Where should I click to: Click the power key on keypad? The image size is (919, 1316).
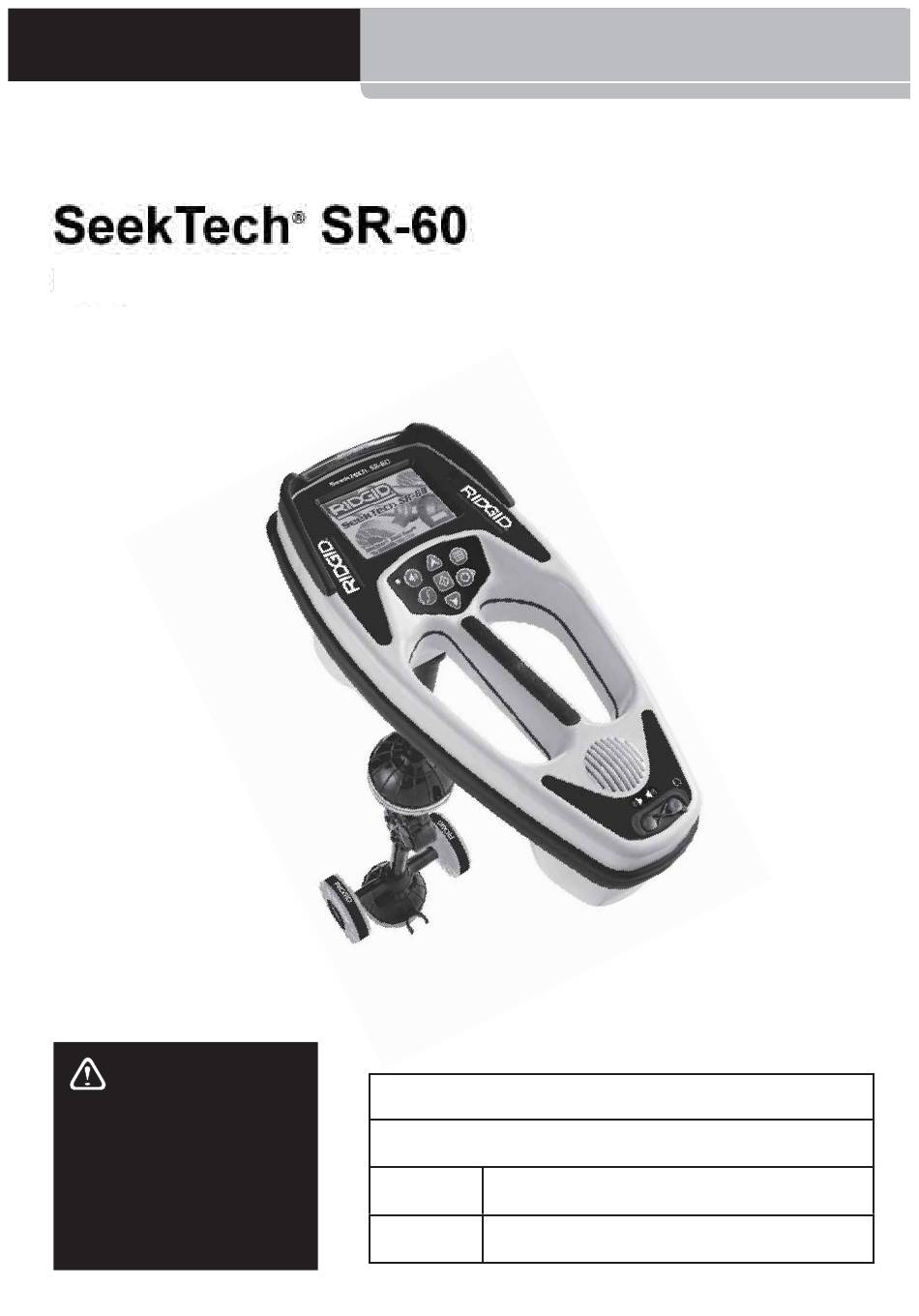click(465, 577)
